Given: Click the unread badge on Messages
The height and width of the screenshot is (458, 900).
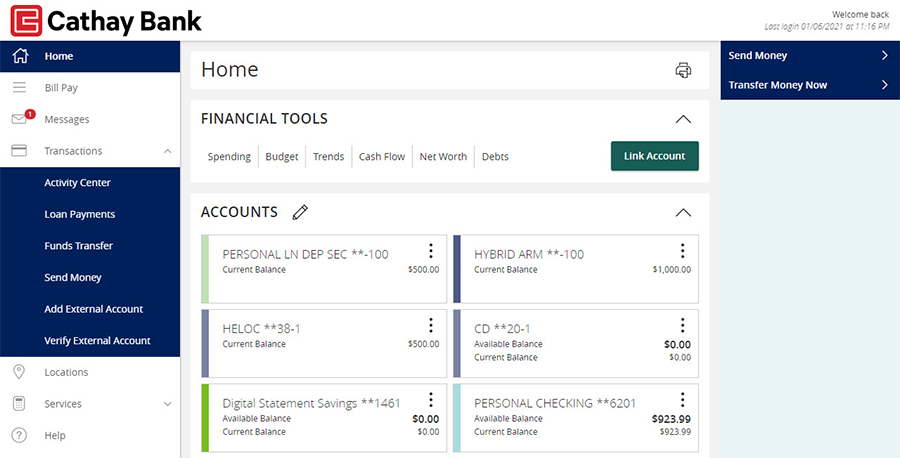Looking at the screenshot, I should click(30, 114).
